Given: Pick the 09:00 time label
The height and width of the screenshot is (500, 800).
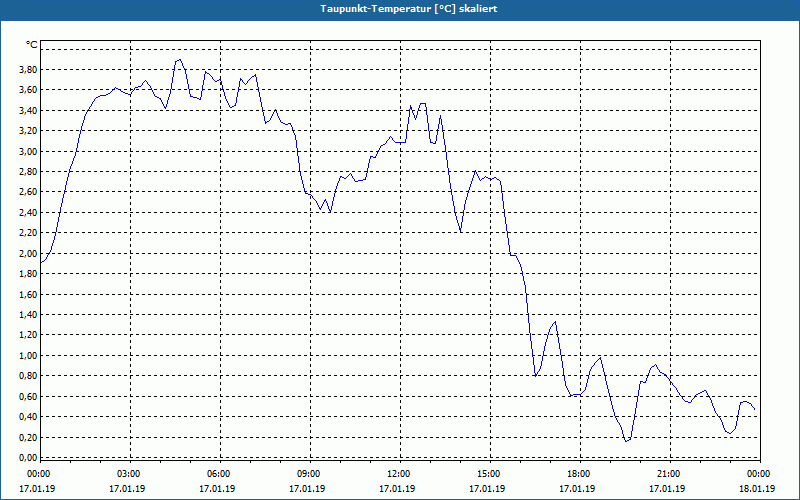Looking at the screenshot, I should pyautogui.click(x=309, y=474).
